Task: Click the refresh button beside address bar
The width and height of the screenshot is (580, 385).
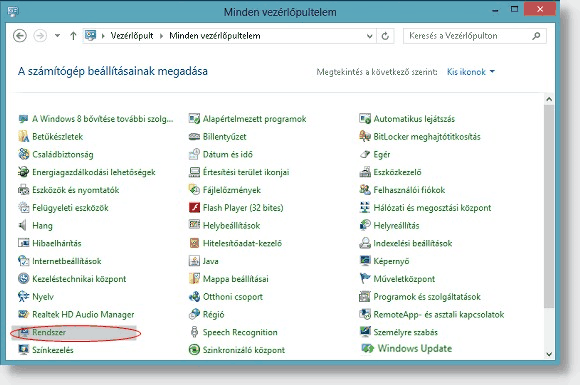Action: (x=385, y=36)
